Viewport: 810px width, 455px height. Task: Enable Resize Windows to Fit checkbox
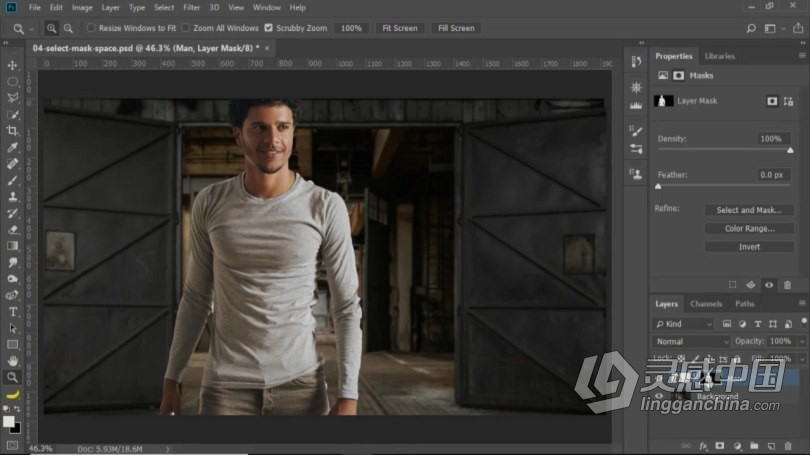[91, 28]
